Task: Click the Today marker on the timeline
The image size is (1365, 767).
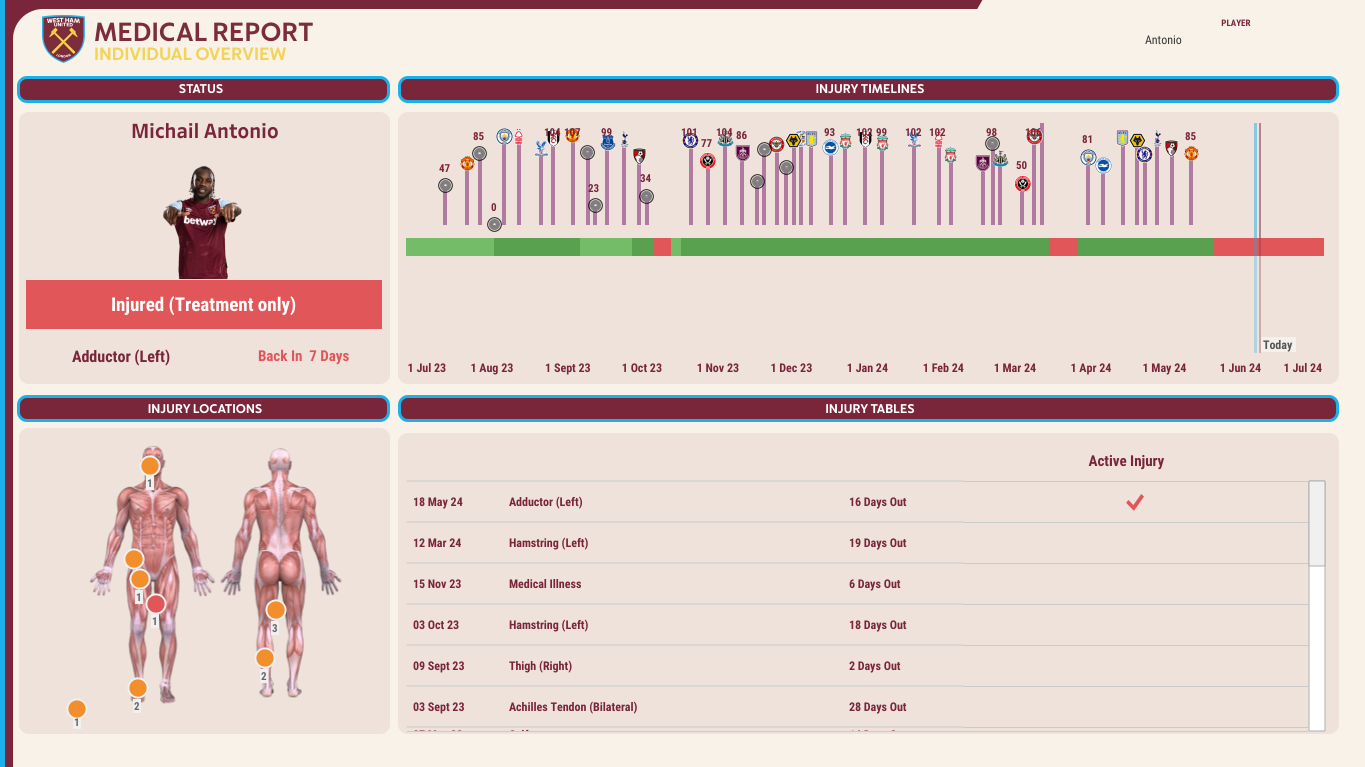Action: tap(1278, 345)
